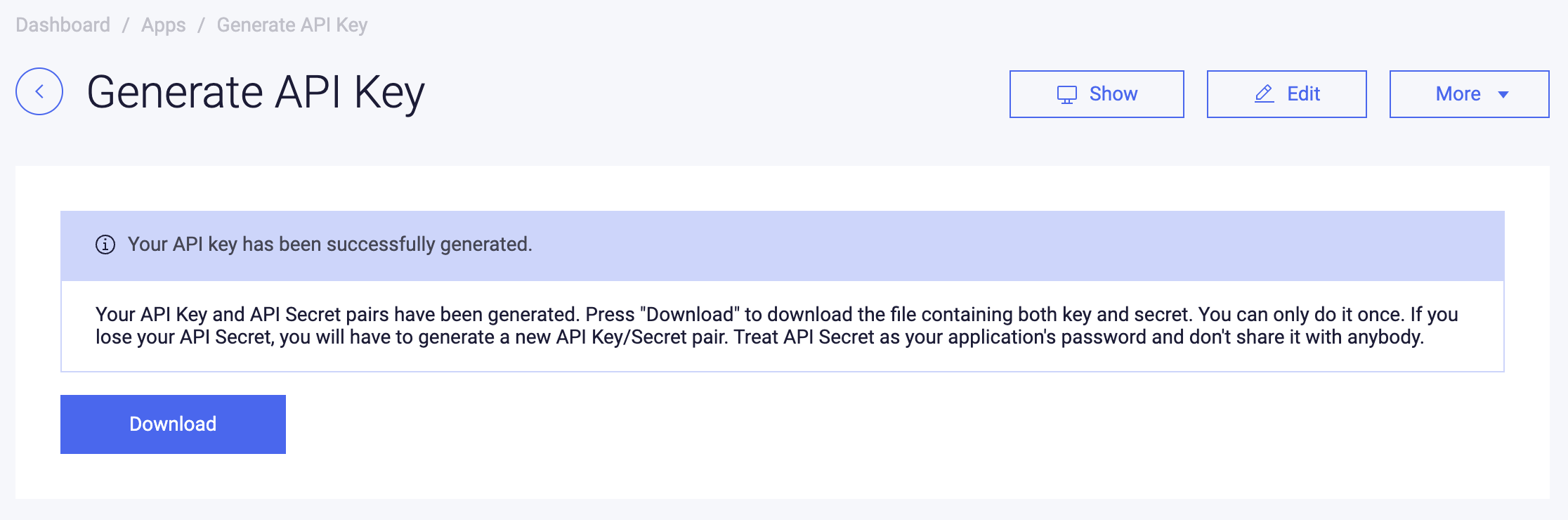
Task: Go back using the circled chevron button
Action: tap(39, 91)
